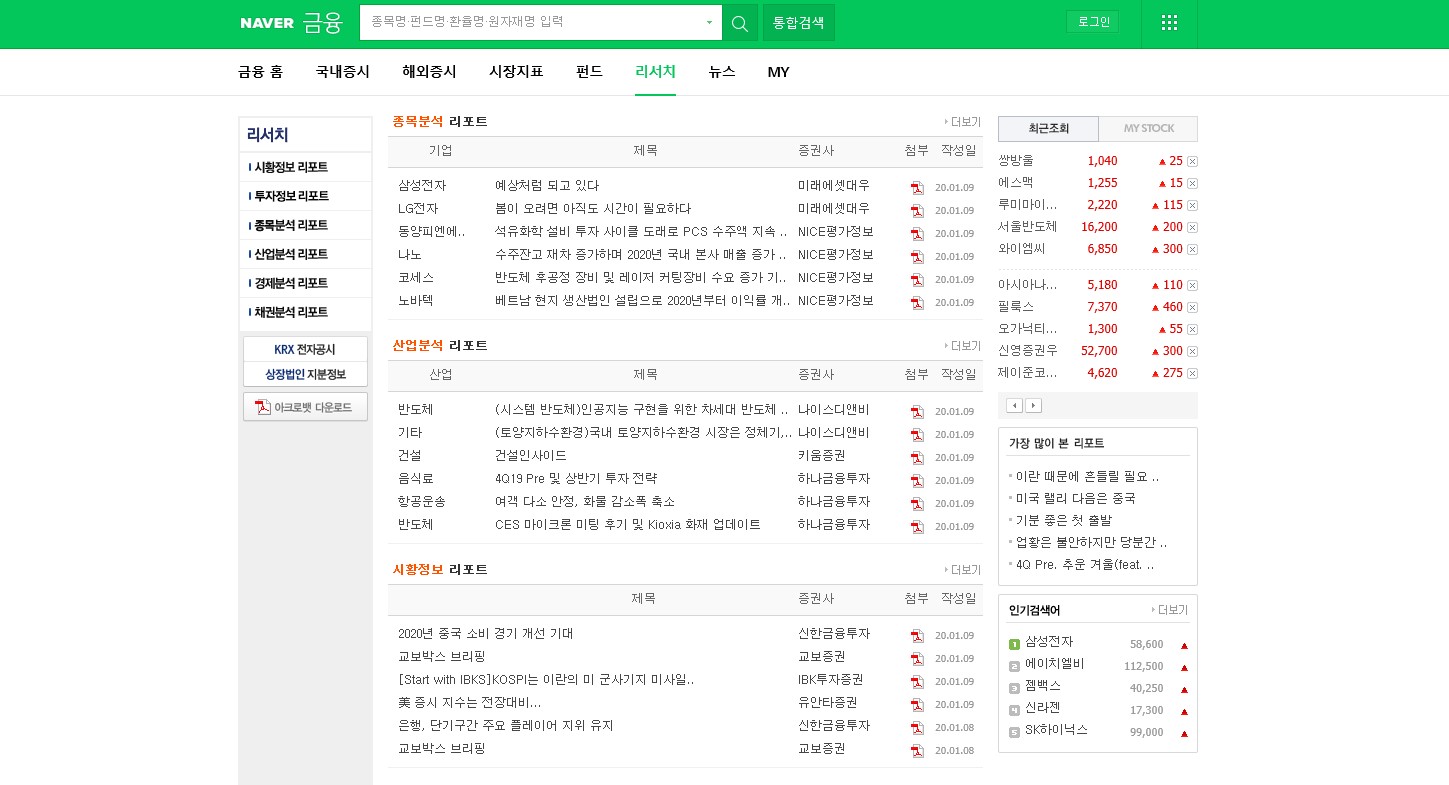Open KRX 전자공시 link
This screenshot has height=785, width=1449.
click(305, 350)
